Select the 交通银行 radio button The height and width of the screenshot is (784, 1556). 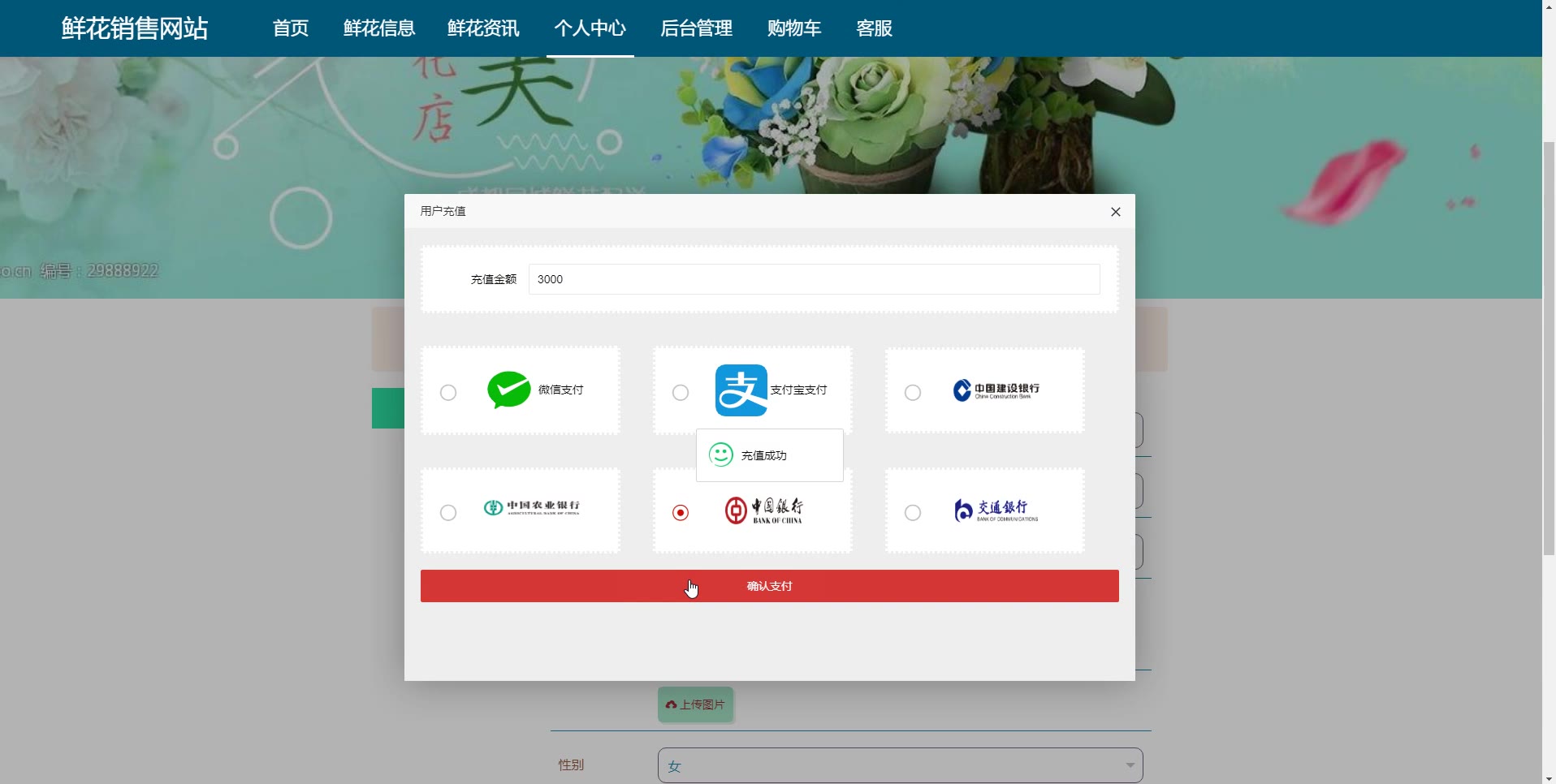[913, 513]
